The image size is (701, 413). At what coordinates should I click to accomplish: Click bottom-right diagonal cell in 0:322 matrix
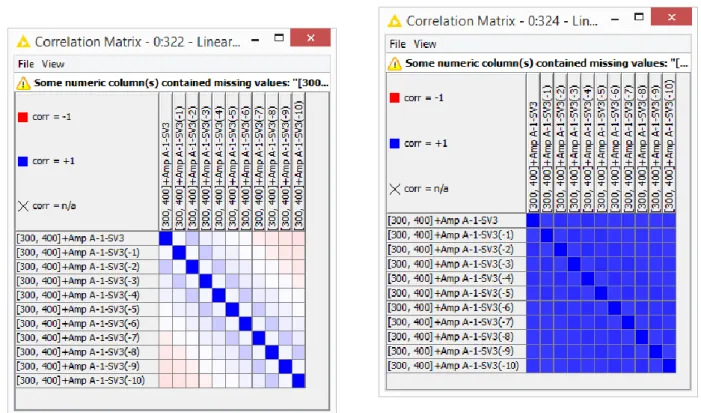(299, 381)
